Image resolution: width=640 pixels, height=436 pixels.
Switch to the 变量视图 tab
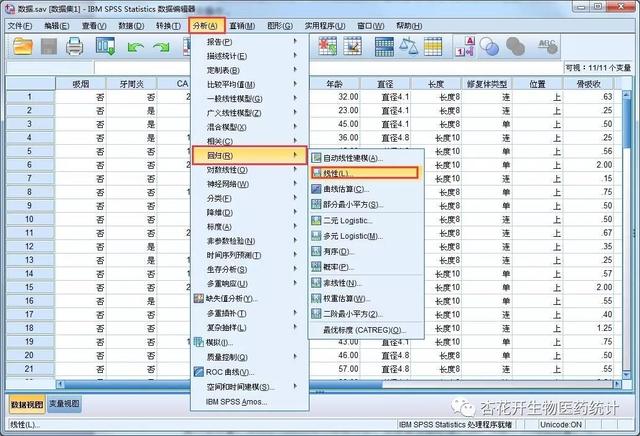[x=64, y=404]
